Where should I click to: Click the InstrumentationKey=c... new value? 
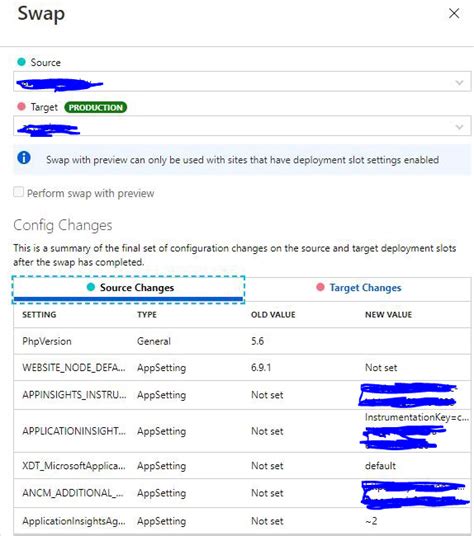pos(417,417)
